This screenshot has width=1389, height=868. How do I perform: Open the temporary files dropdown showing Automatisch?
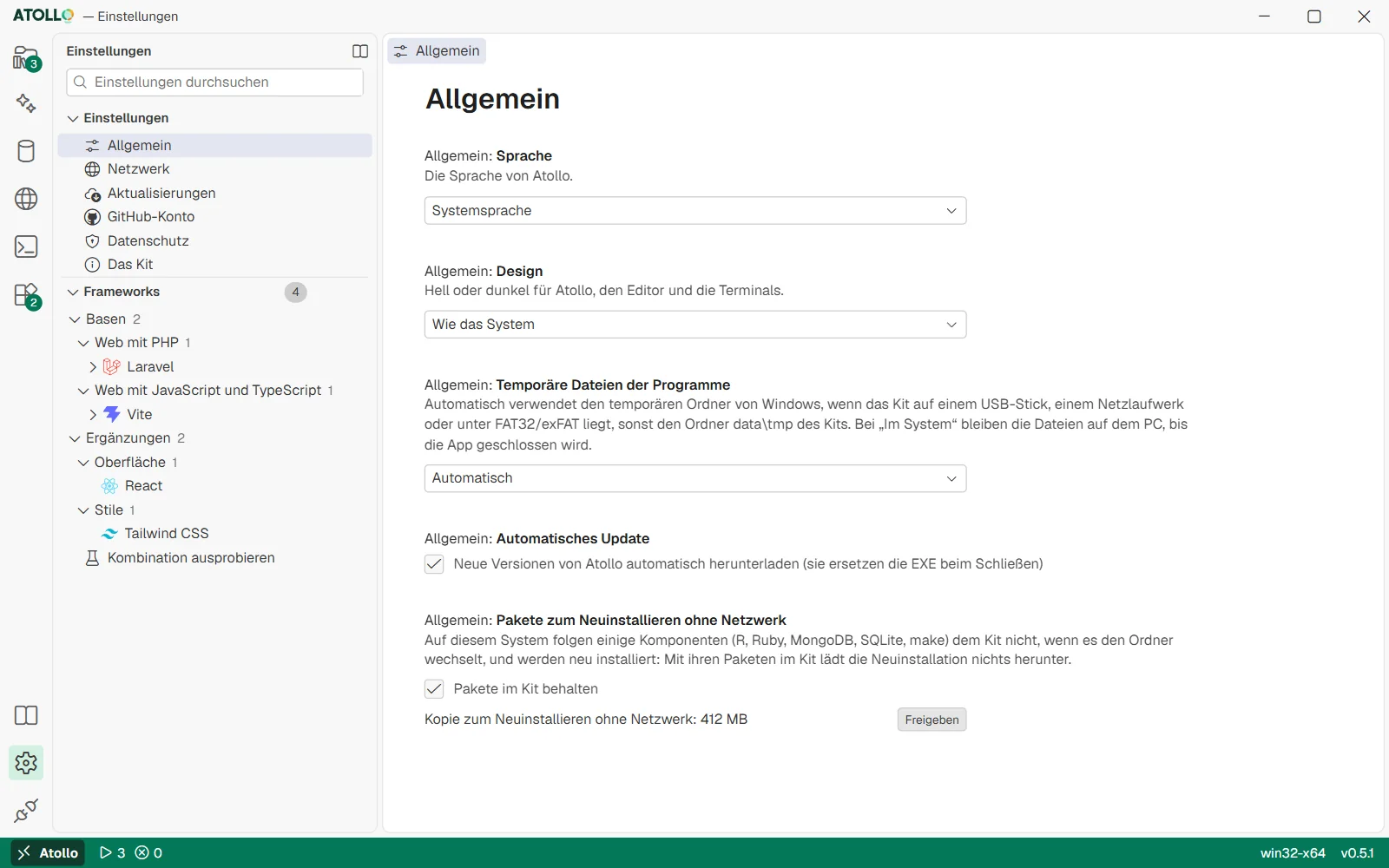[x=695, y=478]
